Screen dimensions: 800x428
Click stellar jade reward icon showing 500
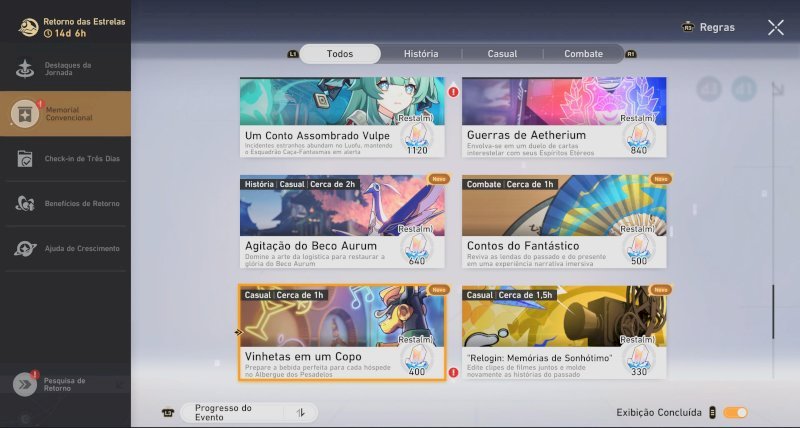[638, 248]
